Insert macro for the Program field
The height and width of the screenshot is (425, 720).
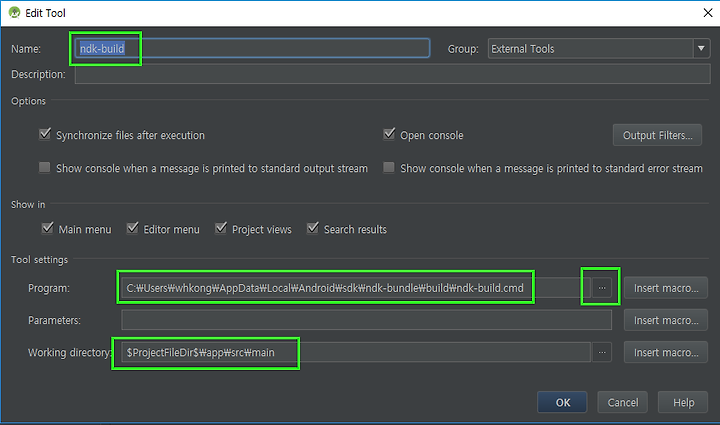(x=665, y=288)
